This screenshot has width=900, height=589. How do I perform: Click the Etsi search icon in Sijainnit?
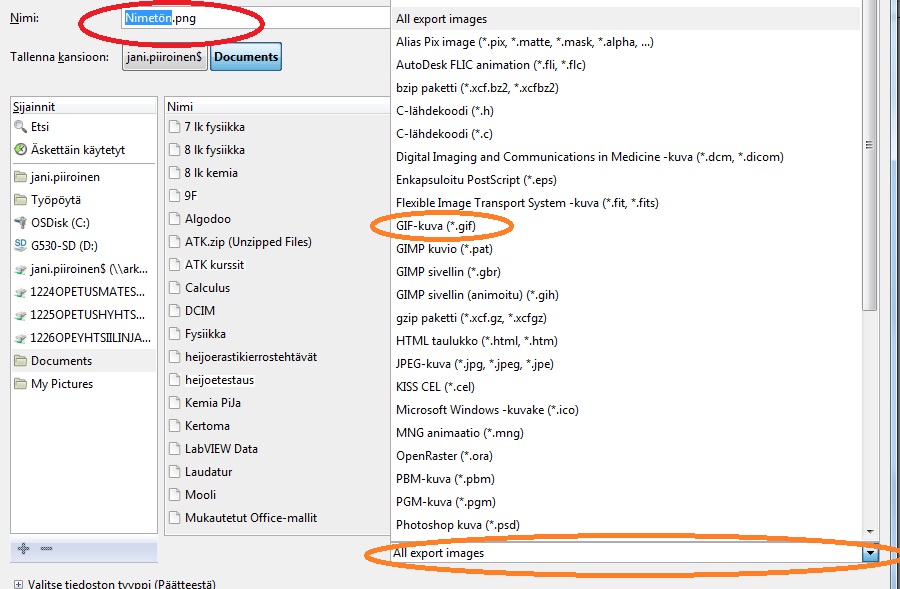point(21,127)
